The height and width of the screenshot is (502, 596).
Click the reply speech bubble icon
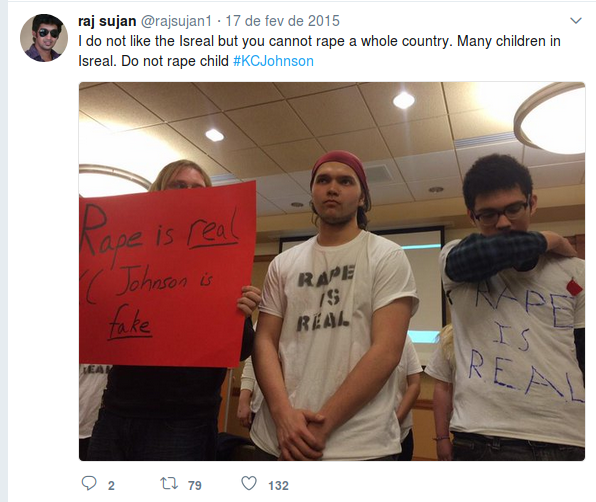click(x=89, y=483)
